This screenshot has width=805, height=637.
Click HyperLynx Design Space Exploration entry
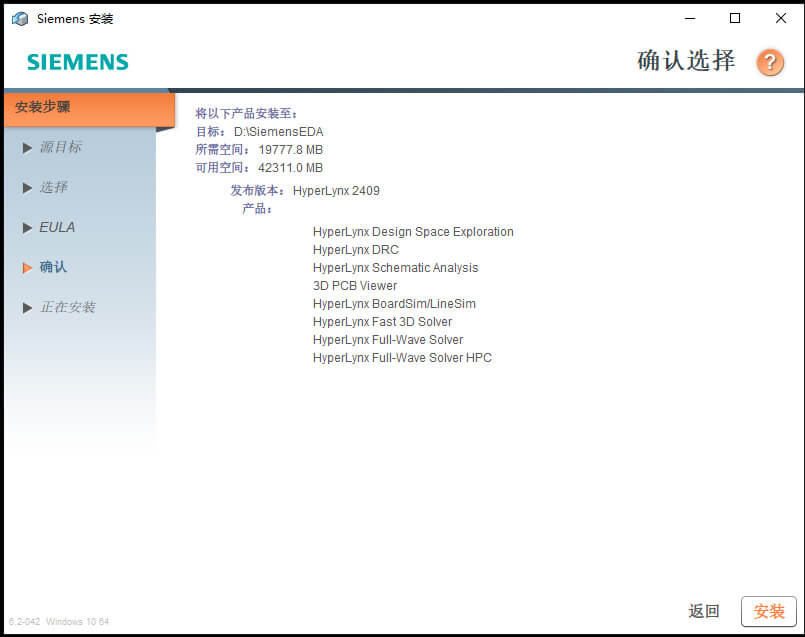(413, 232)
